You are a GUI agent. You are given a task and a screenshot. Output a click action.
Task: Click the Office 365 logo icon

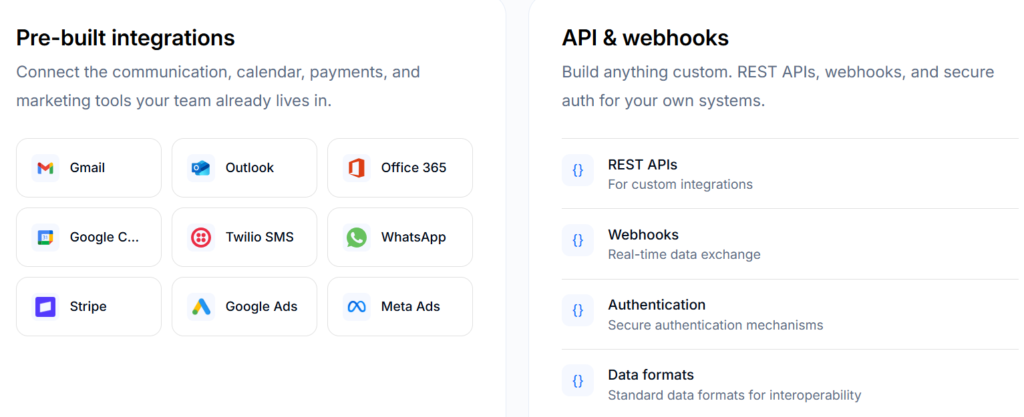tap(356, 168)
